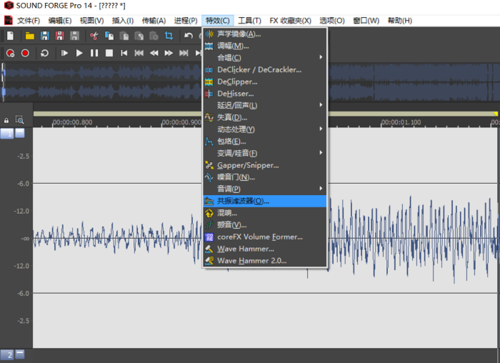Go to the start of the file
500x363 pixels.
pyautogui.click(x=124, y=53)
